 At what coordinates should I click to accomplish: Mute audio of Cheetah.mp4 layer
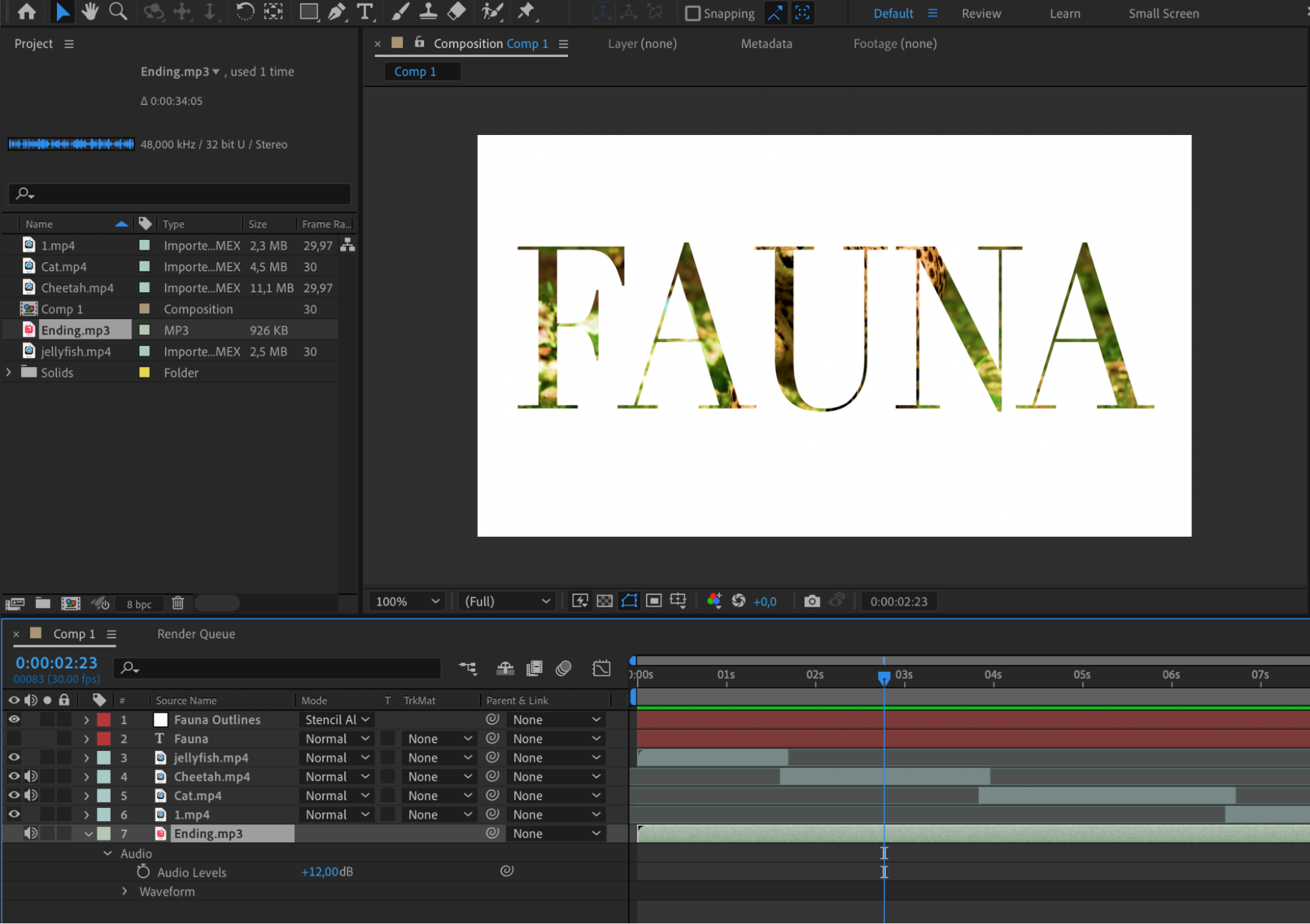[31, 776]
